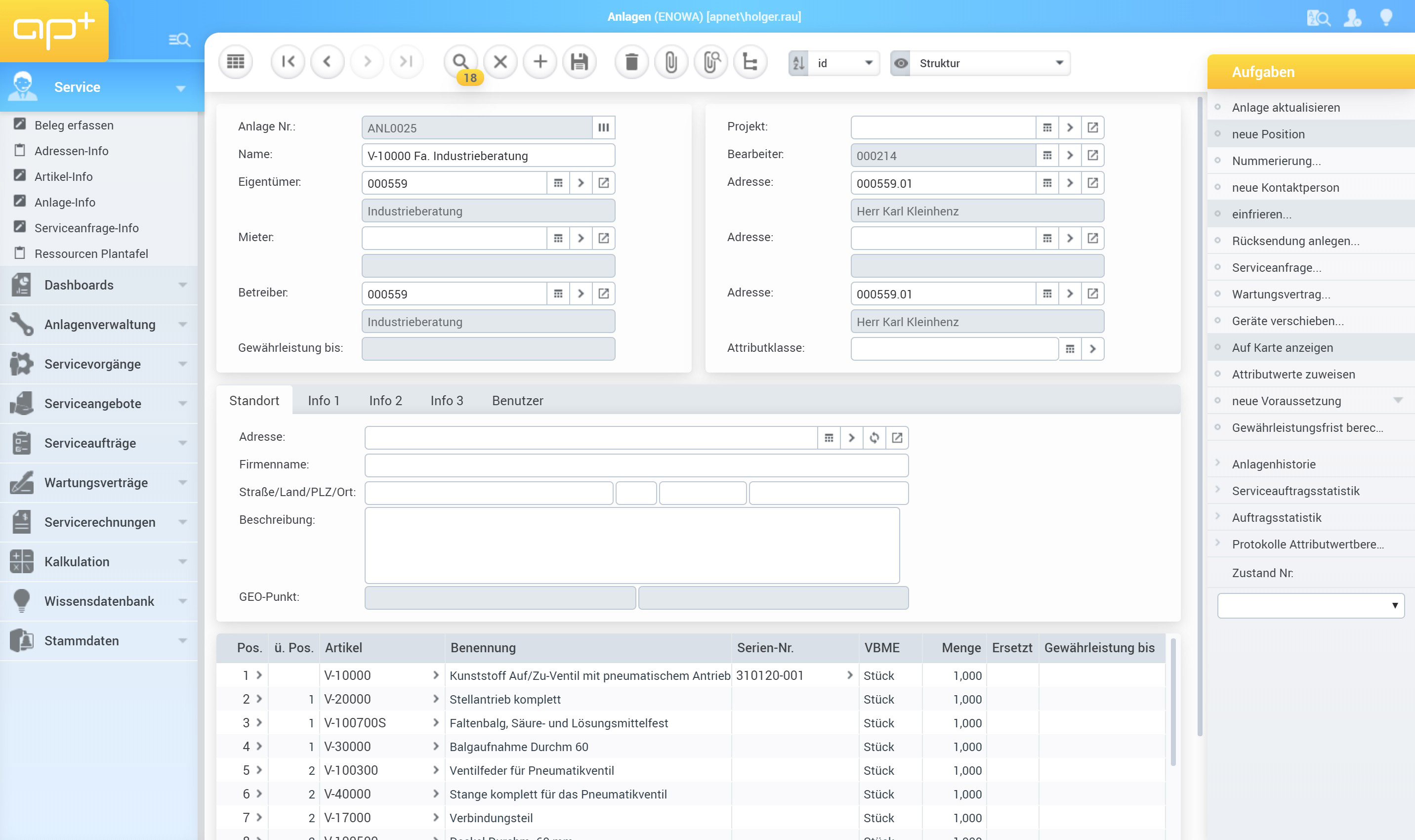Click the save record disk icon

click(579, 62)
